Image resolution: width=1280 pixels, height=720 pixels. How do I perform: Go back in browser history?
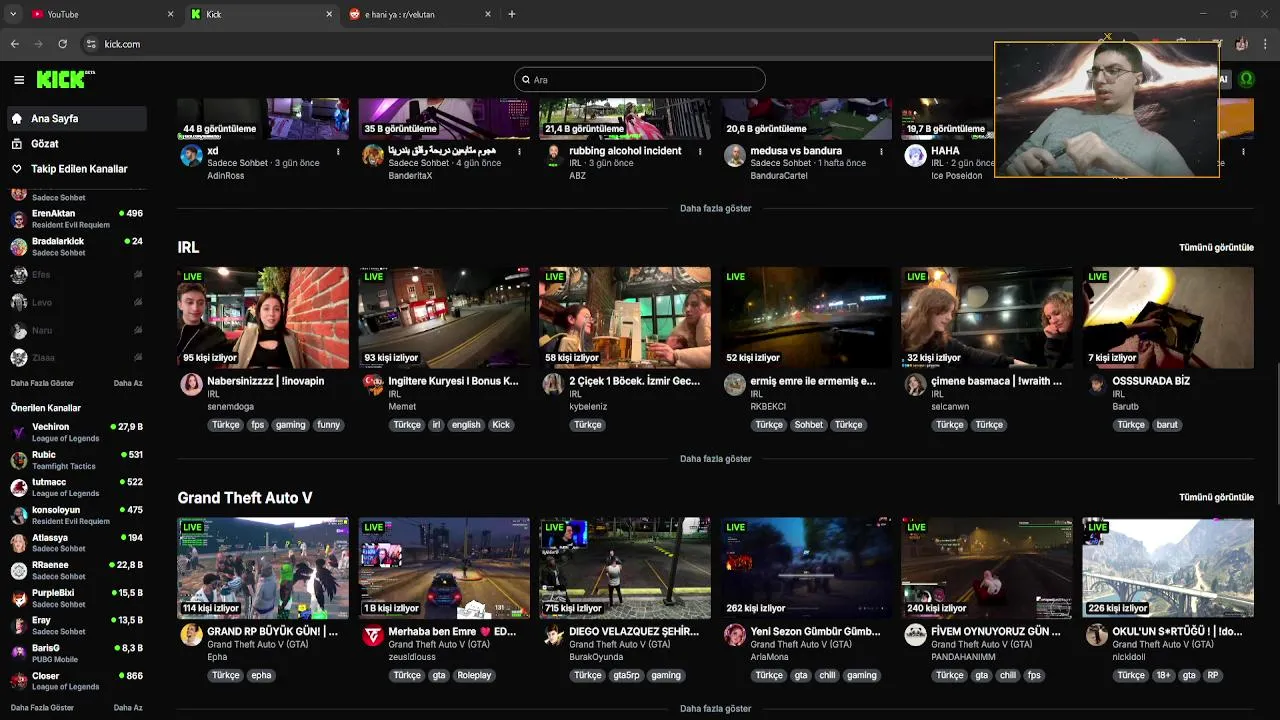click(x=15, y=44)
